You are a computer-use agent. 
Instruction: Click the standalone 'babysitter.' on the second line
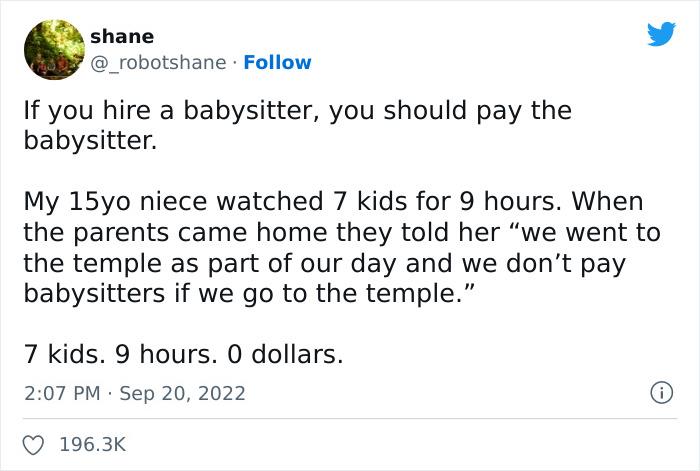91,141
